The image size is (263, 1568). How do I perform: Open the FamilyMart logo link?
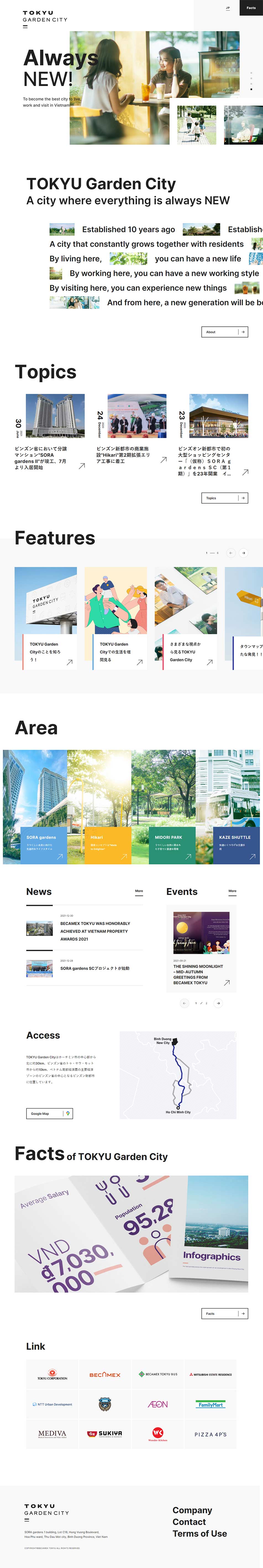210,1404
